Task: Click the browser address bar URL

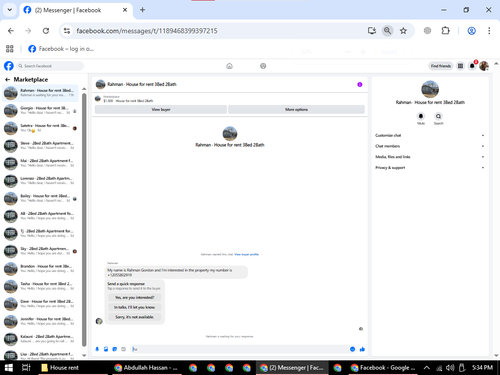Action: click(x=147, y=31)
